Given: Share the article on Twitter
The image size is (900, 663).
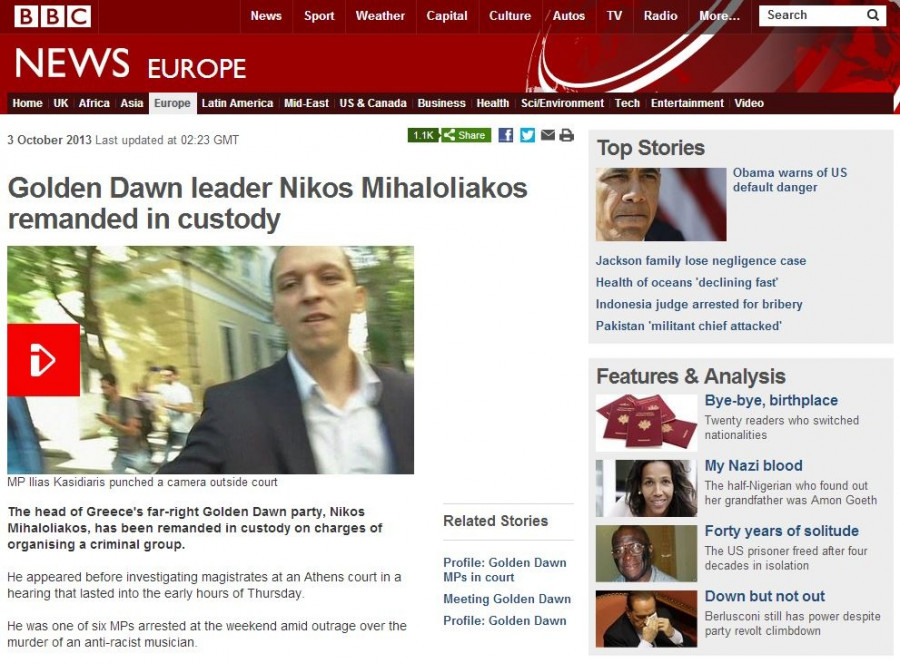Looking at the screenshot, I should pyautogui.click(x=527, y=135).
